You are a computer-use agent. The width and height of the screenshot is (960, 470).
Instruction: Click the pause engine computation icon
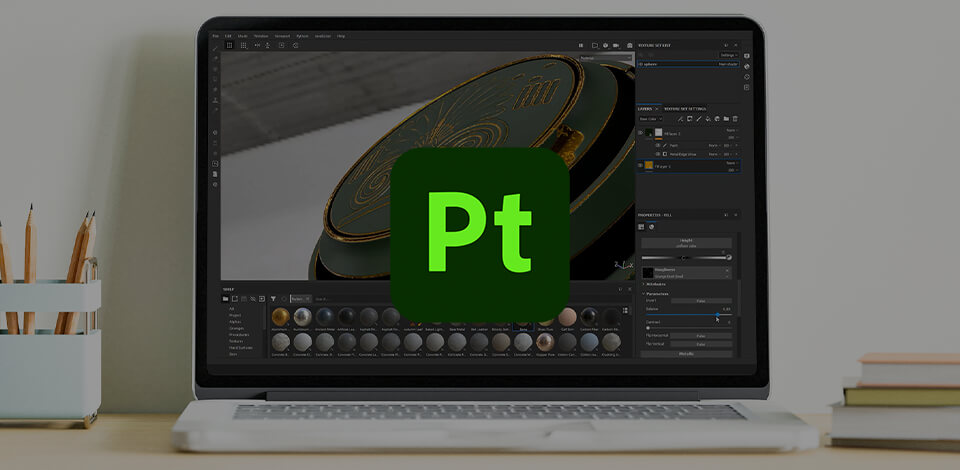point(581,45)
